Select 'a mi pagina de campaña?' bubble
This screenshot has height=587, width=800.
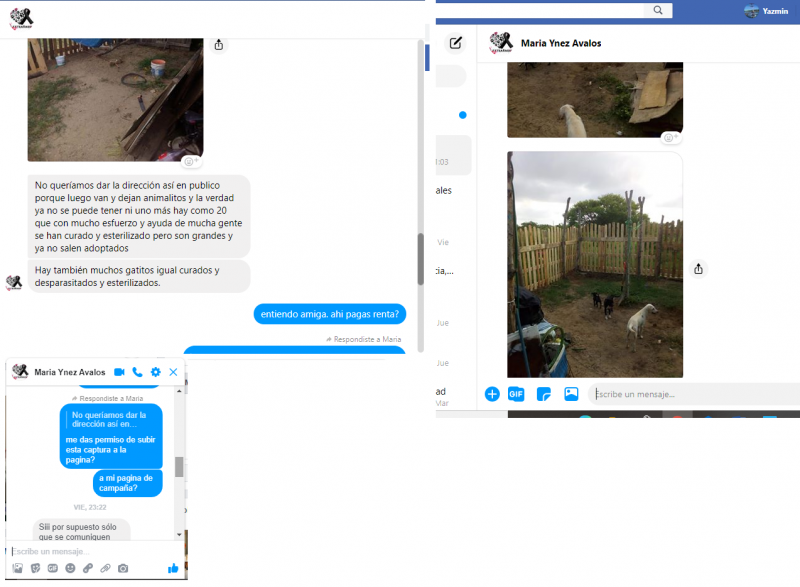[x=128, y=483]
